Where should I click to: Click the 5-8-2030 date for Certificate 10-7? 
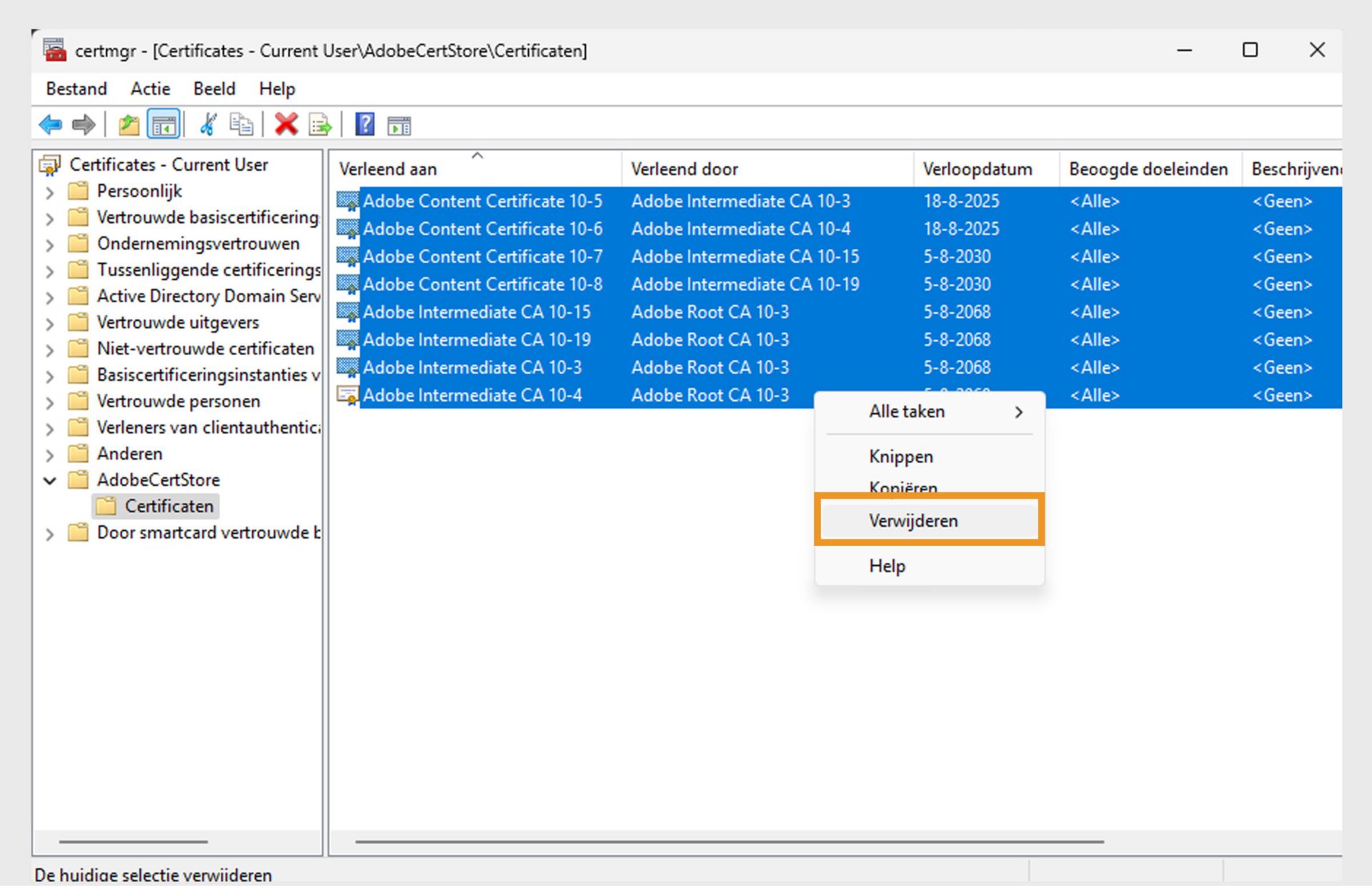tap(957, 257)
